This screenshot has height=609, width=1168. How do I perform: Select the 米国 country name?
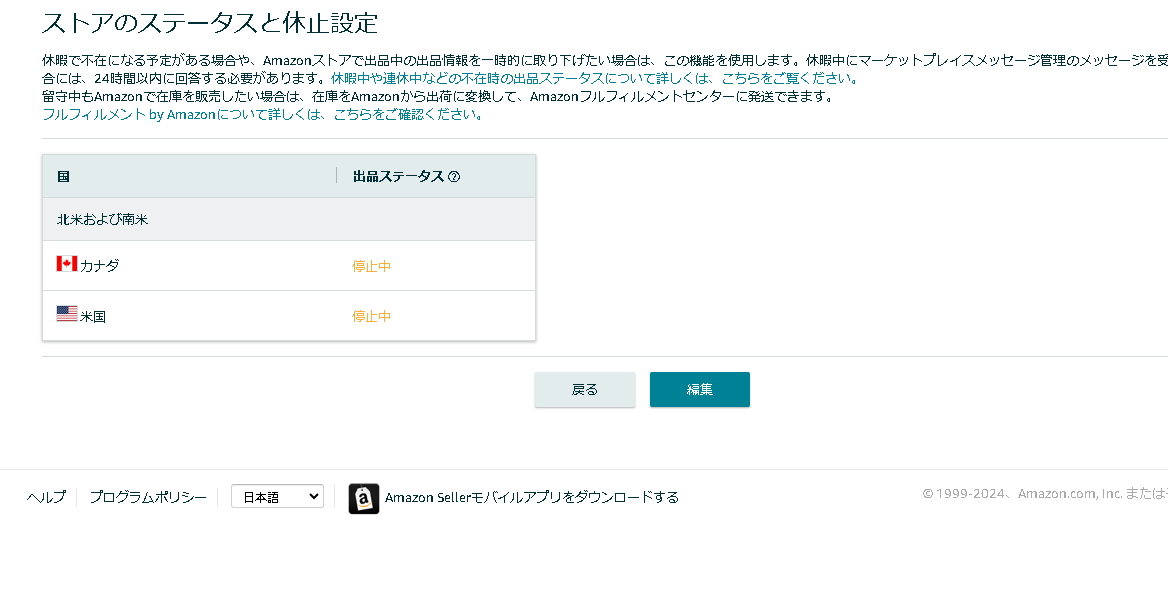click(93, 316)
